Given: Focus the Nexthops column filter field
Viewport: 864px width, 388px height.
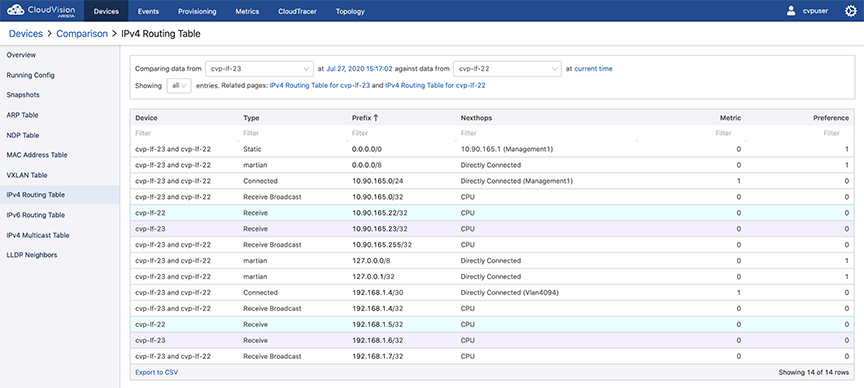Looking at the screenshot, I should click(548, 133).
